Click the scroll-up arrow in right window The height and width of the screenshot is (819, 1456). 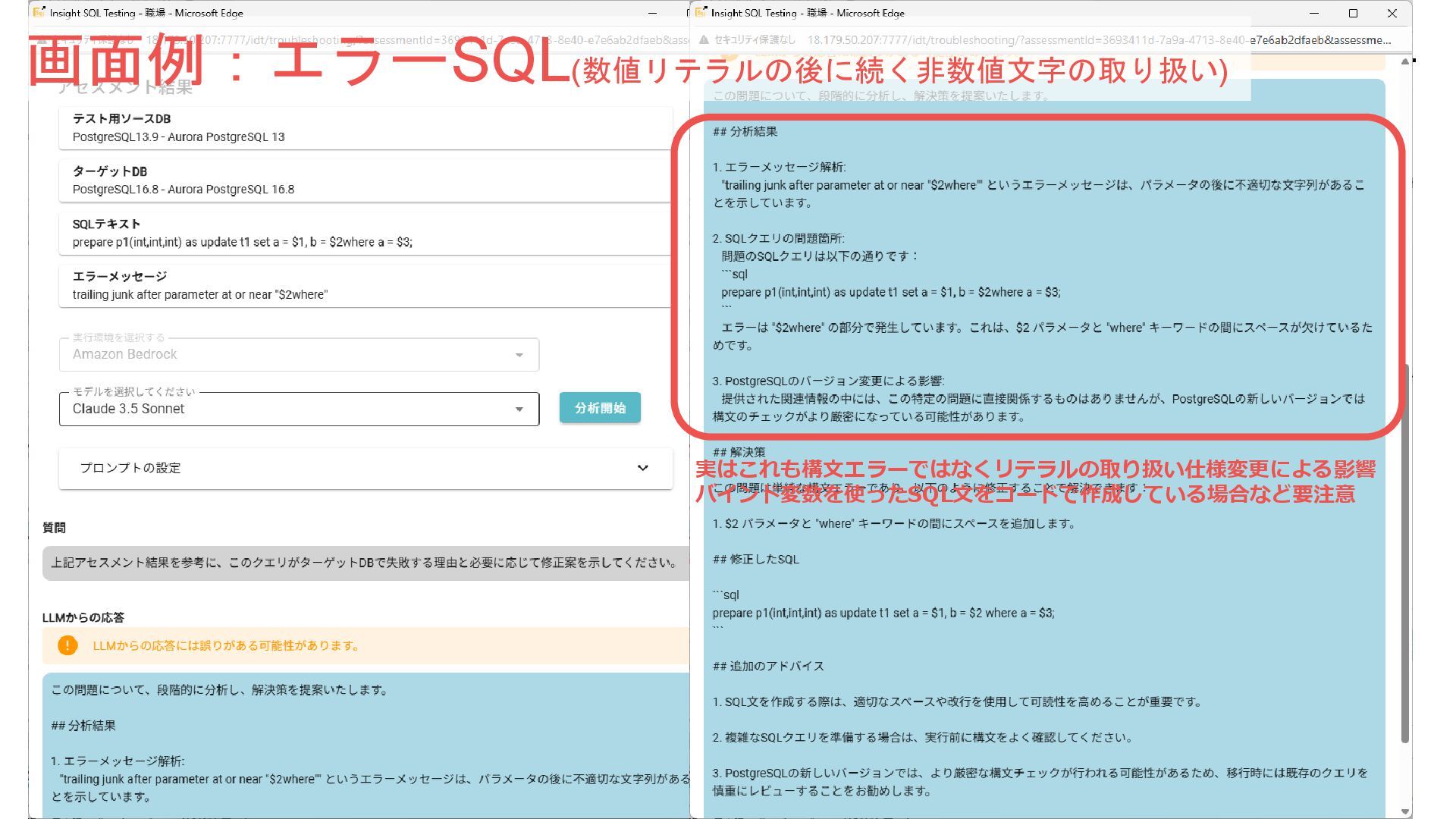(1404, 61)
